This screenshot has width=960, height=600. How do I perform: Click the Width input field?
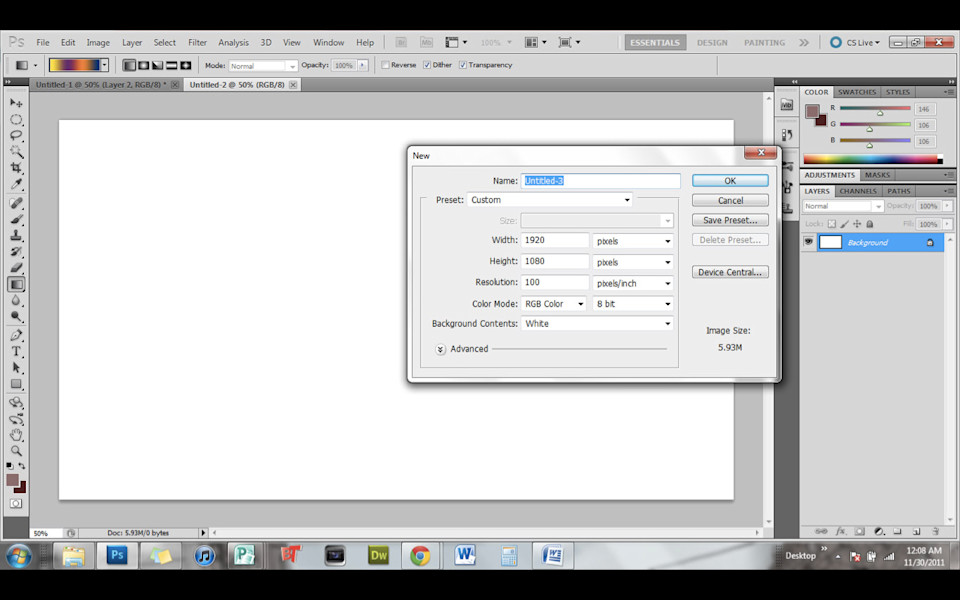[555, 241]
